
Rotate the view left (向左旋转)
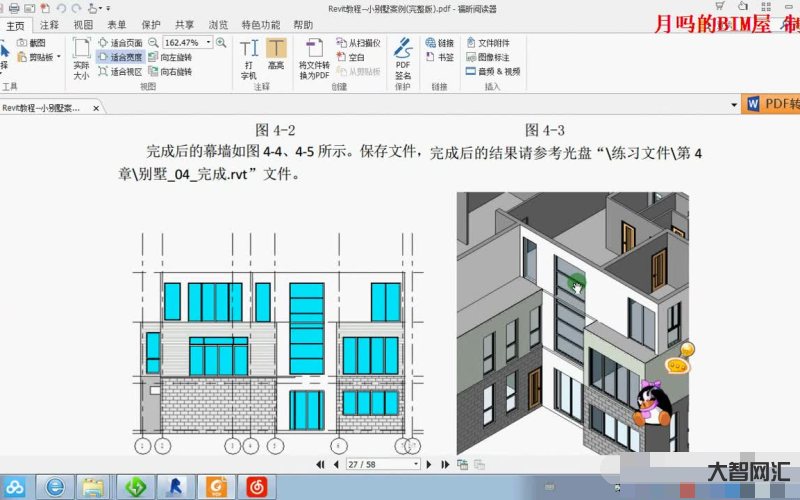click(x=169, y=57)
